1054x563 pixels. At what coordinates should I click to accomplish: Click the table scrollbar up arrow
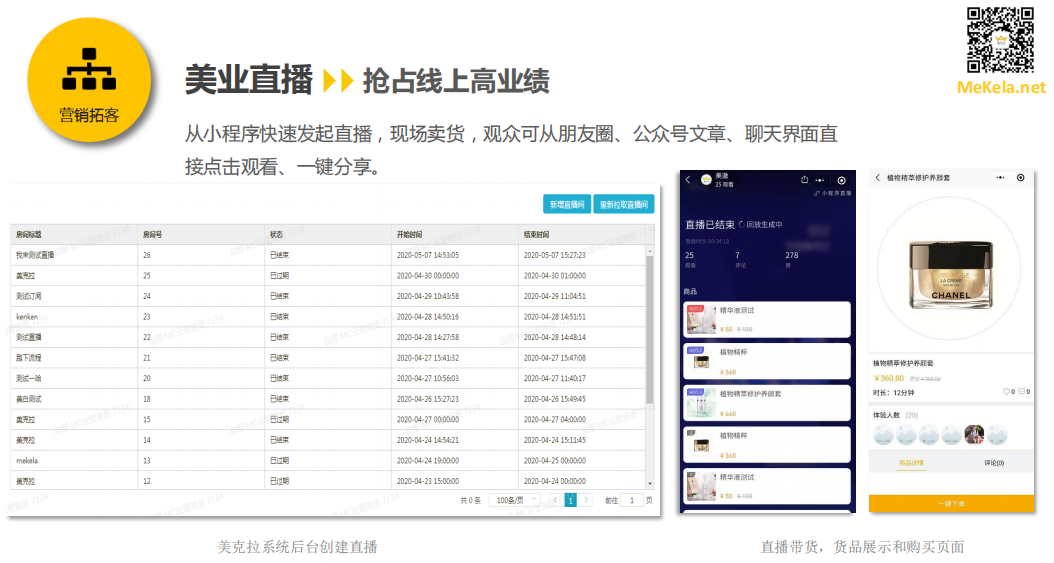(x=650, y=251)
